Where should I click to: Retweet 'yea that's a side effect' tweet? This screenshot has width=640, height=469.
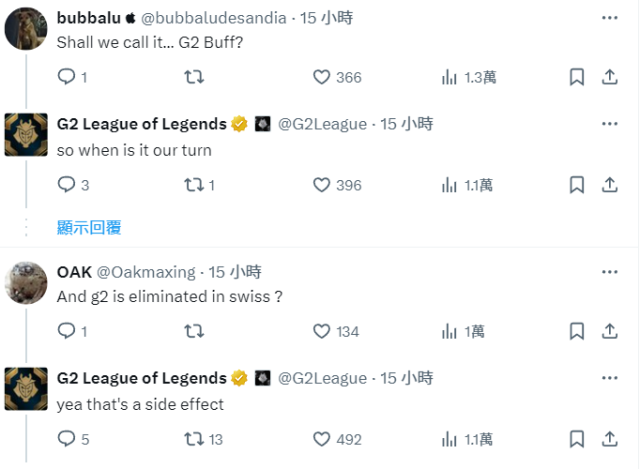196,438
